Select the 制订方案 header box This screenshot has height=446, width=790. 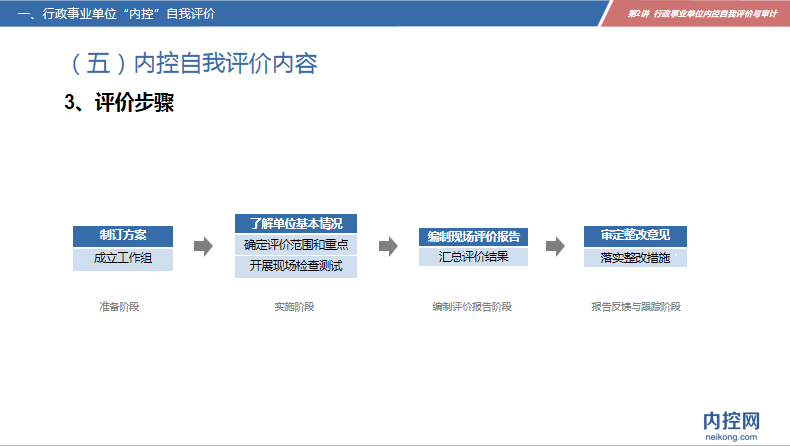point(123,236)
